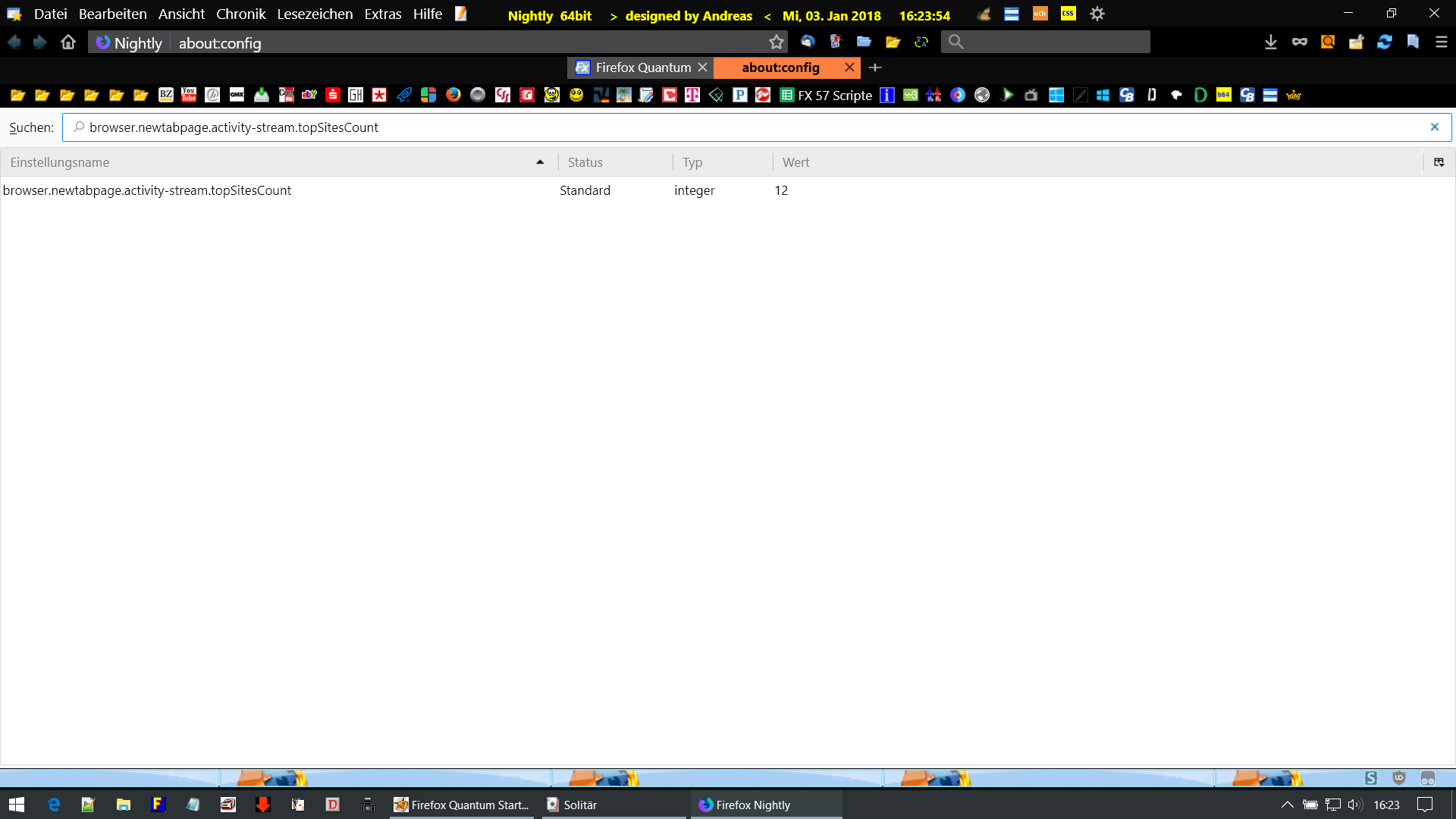1456x819 pixels.
Task: Open the YouTube bookmark icon
Action: [189, 95]
